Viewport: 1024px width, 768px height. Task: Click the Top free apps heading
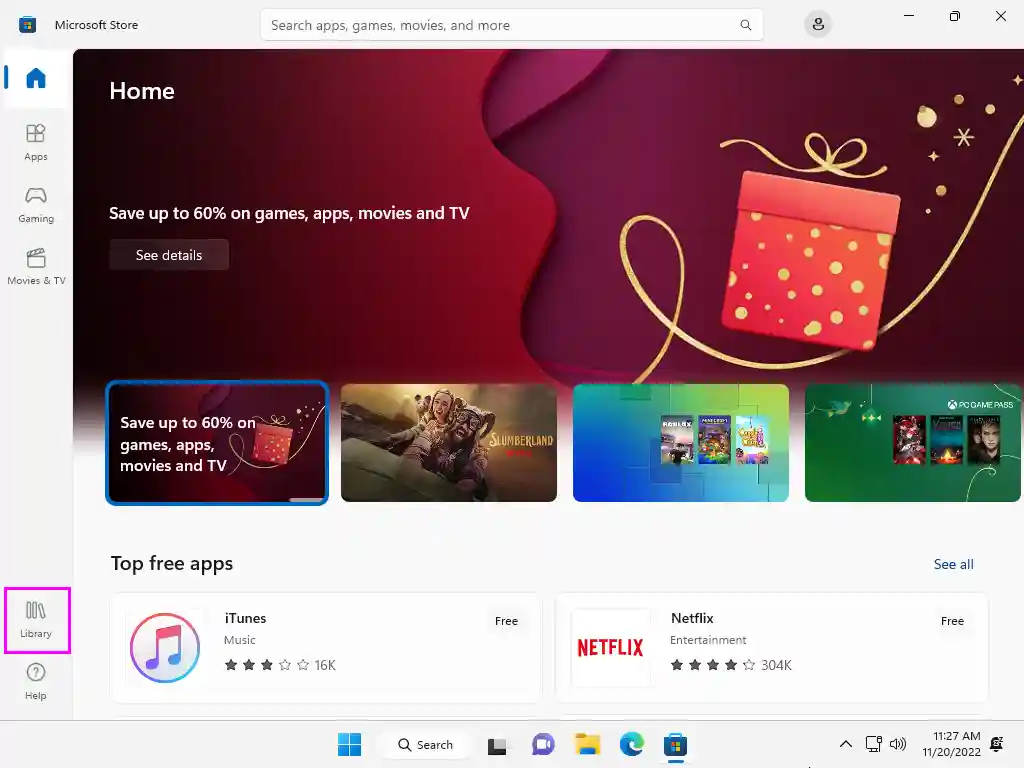172,564
